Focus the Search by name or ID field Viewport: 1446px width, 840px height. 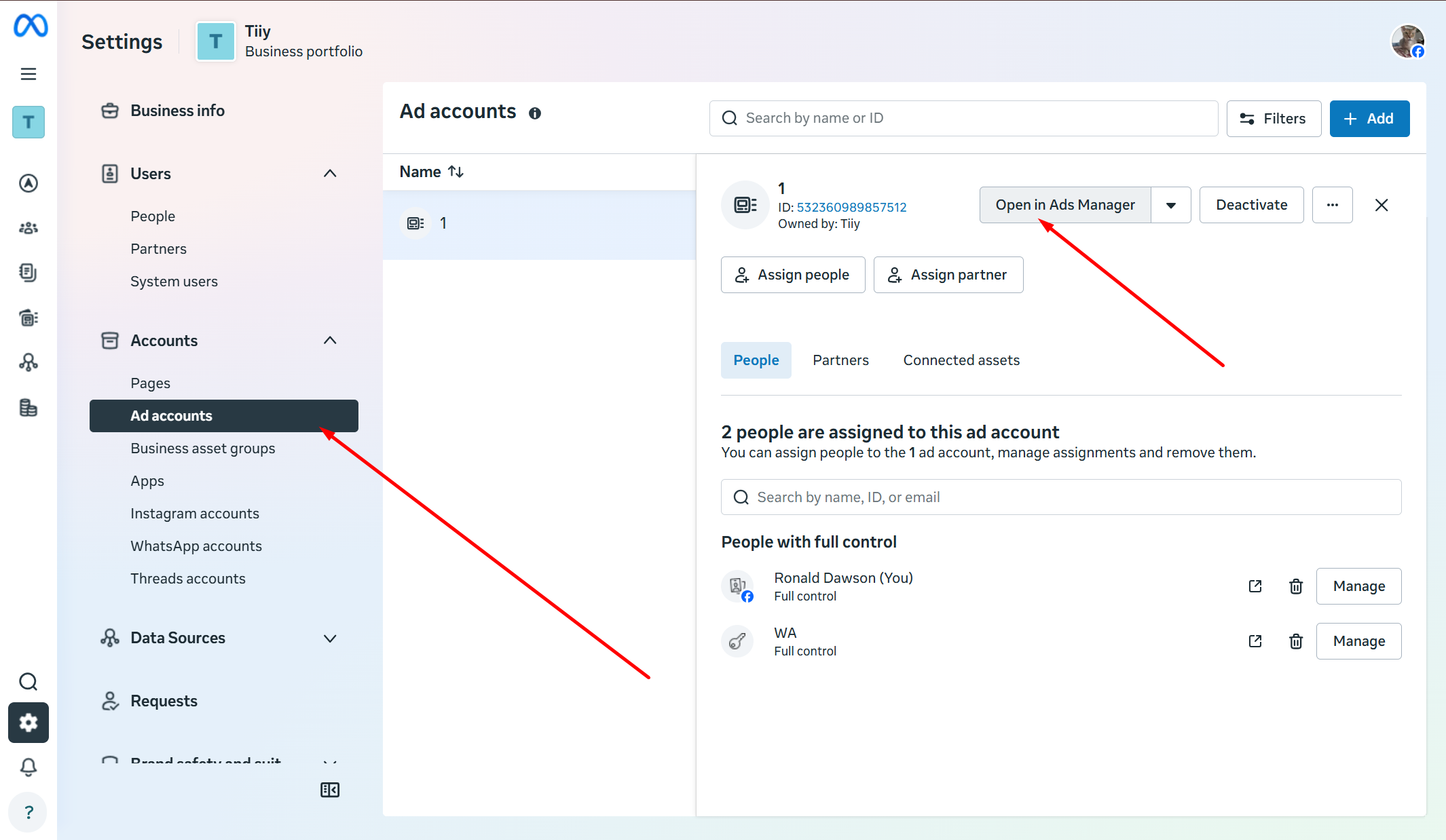(x=963, y=119)
